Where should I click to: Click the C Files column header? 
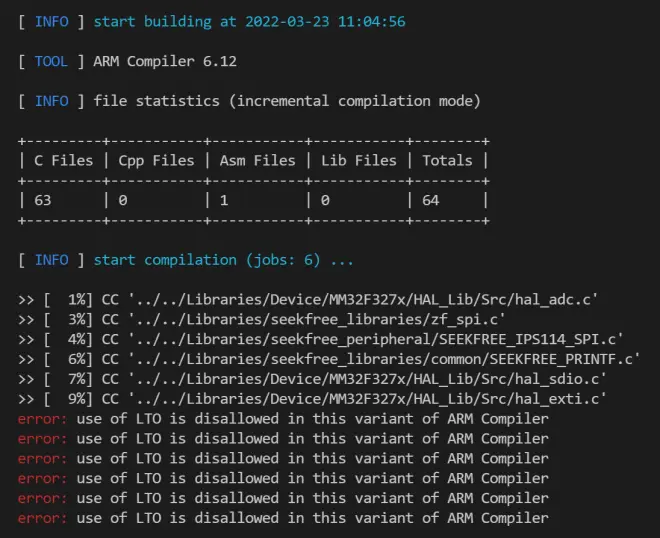[x=64, y=160]
